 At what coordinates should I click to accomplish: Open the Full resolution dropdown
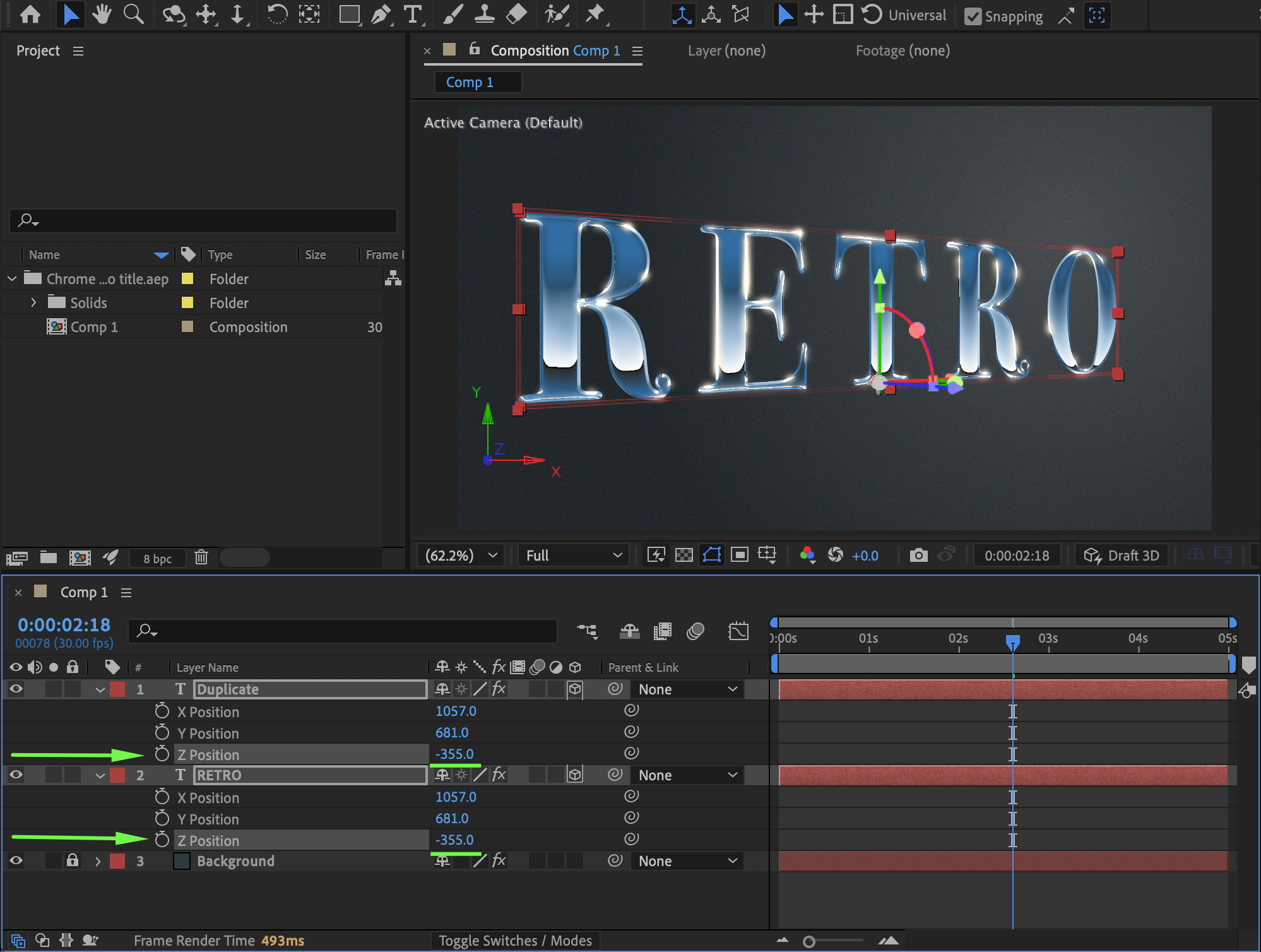point(573,556)
